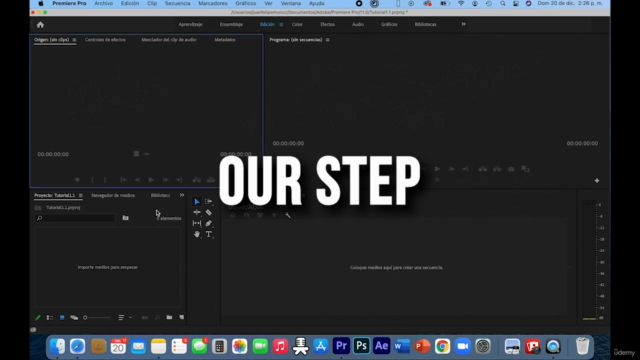Click Source monitor left timecode

click(x=53, y=154)
